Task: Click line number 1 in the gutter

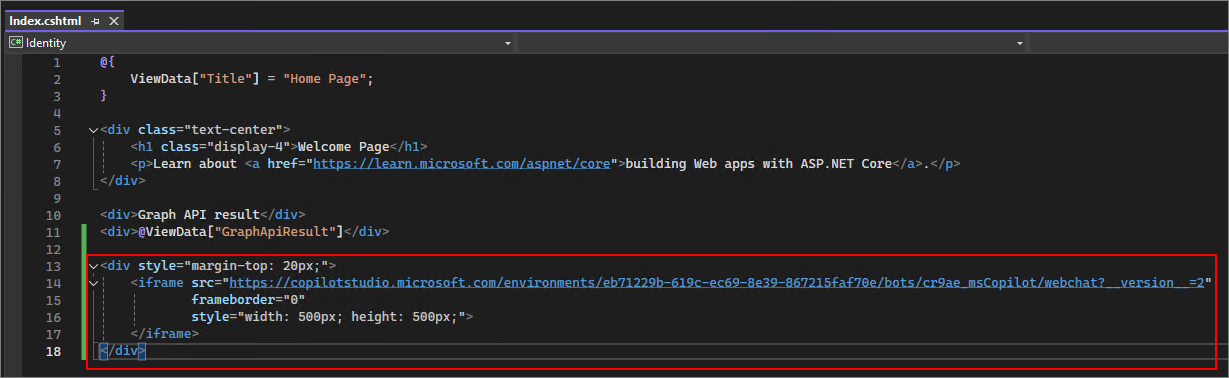Action: coord(57,62)
